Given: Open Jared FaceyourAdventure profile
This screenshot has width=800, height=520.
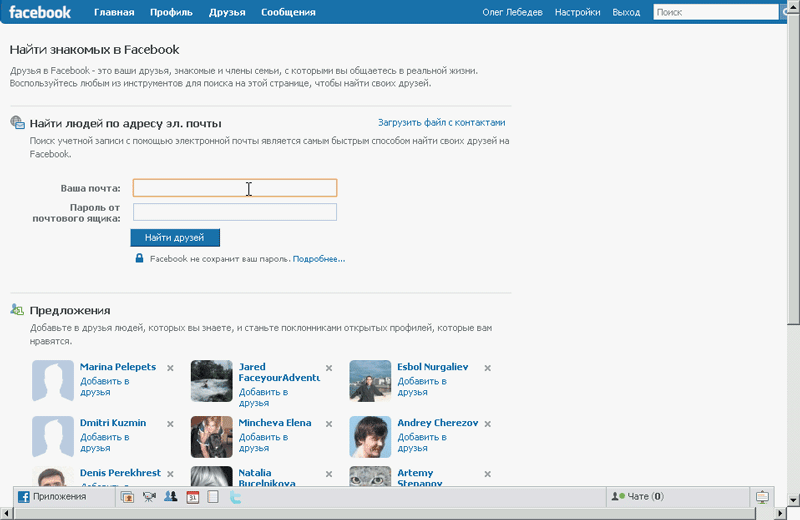Looking at the screenshot, I should pos(279,372).
